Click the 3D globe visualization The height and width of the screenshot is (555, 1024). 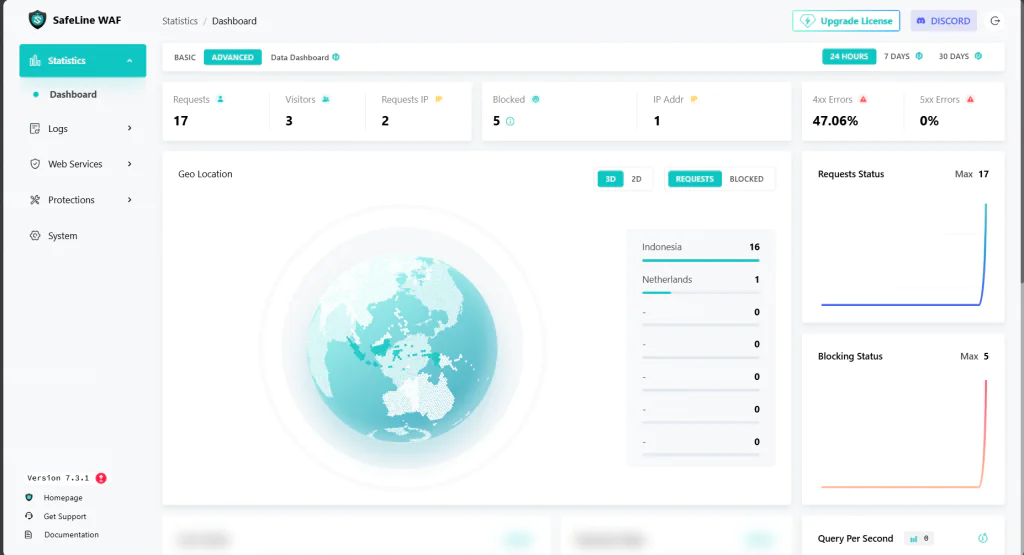pyautogui.click(x=402, y=349)
